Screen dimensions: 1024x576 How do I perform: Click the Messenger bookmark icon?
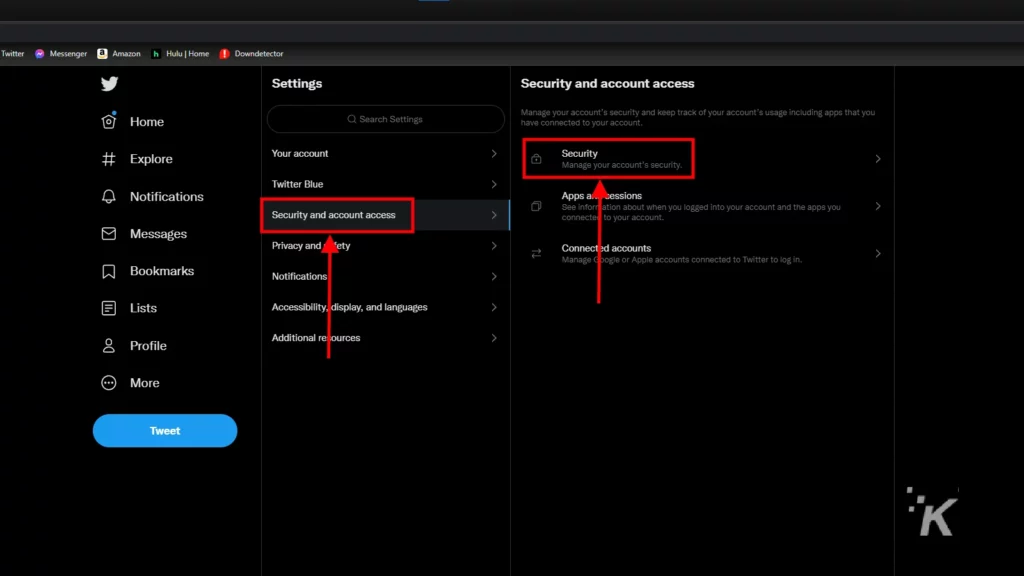tap(40, 54)
